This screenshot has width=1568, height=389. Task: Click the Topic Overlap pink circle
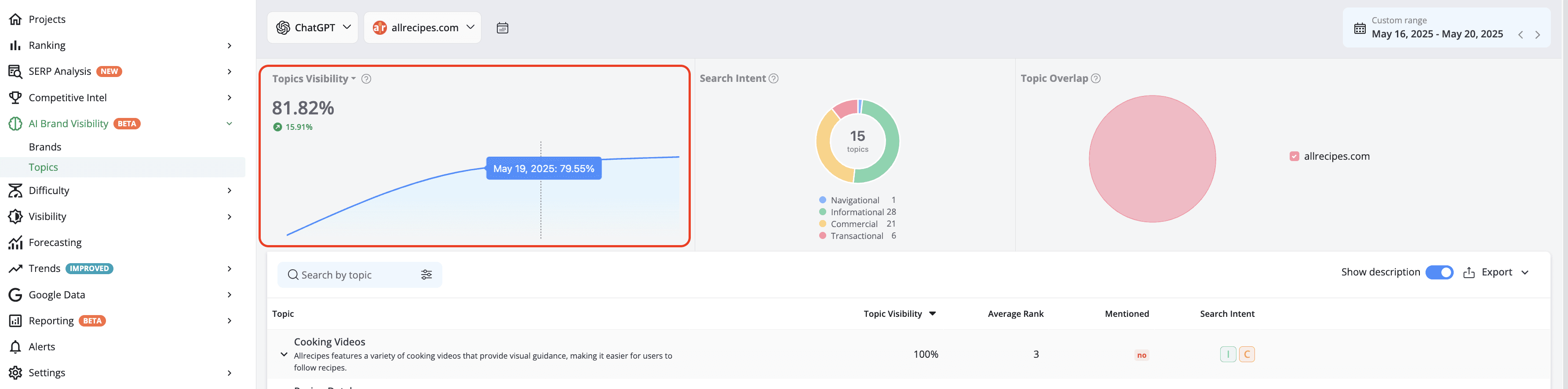click(x=1152, y=159)
